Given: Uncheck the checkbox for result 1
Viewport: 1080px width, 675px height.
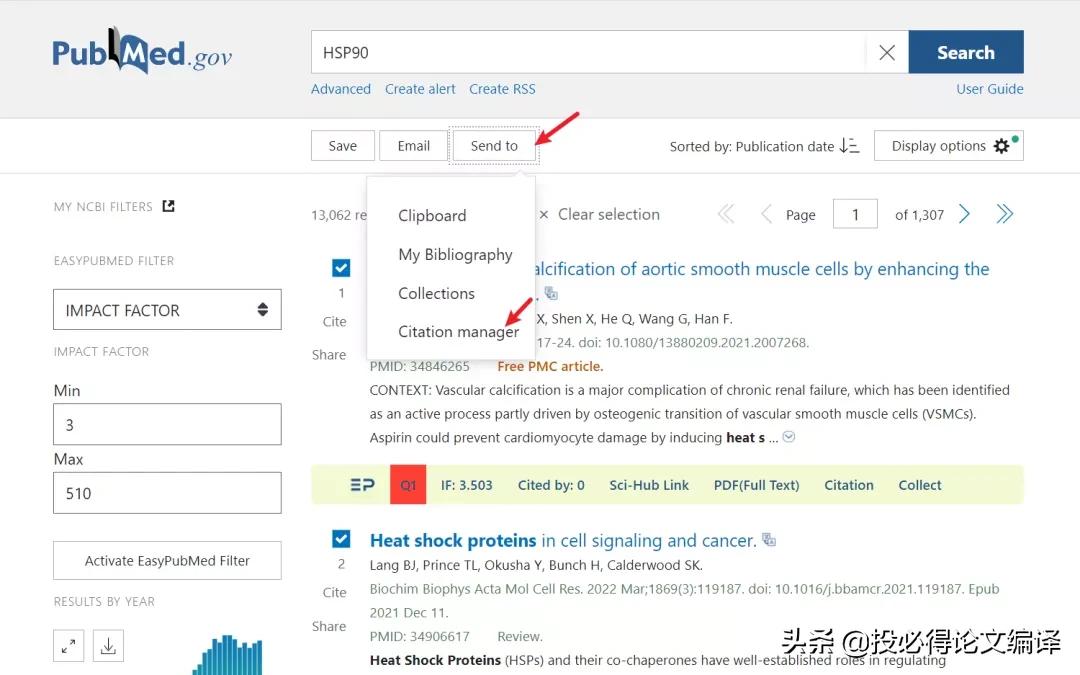Looking at the screenshot, I should pos(341,268).
